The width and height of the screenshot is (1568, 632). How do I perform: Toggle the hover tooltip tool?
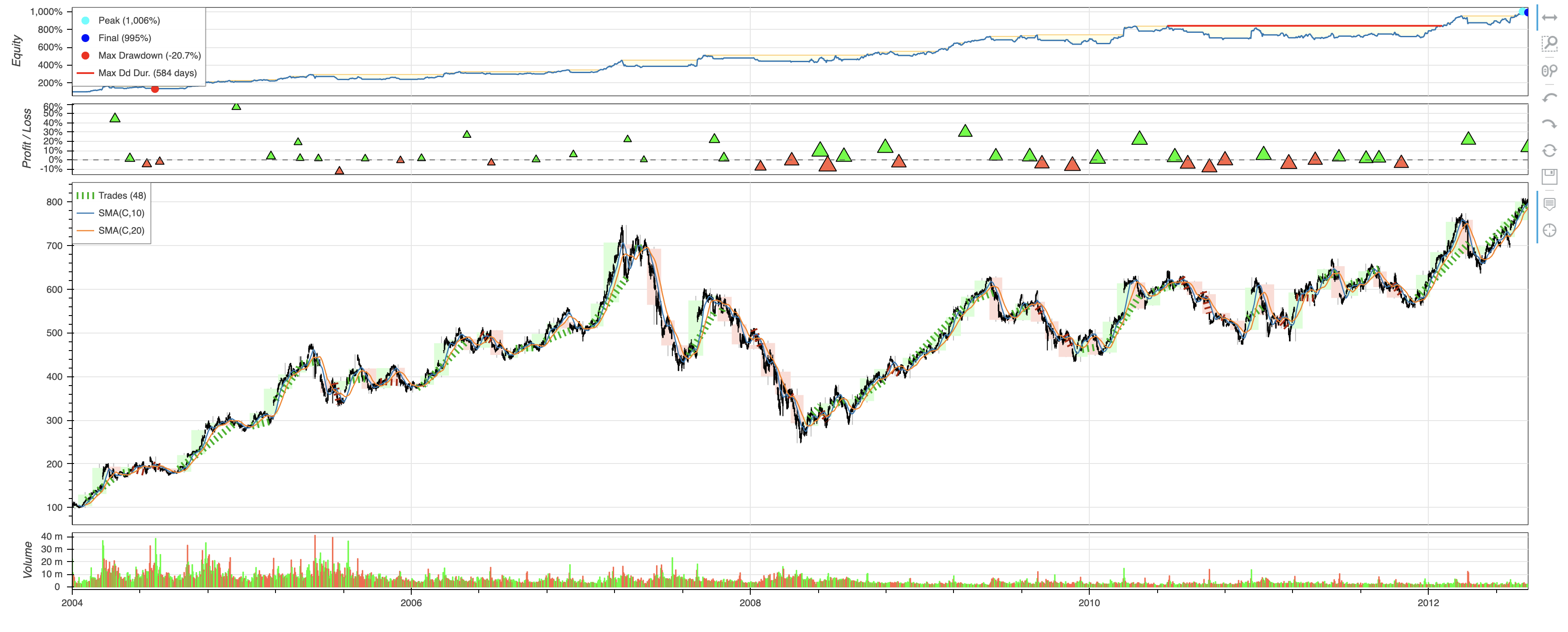click(1549, 204)
